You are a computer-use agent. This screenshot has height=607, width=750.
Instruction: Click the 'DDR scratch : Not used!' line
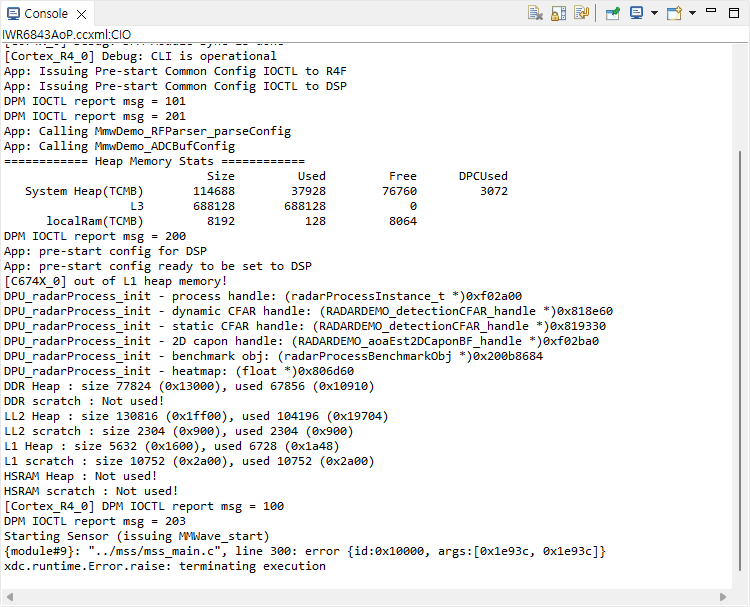pos(84,401)
